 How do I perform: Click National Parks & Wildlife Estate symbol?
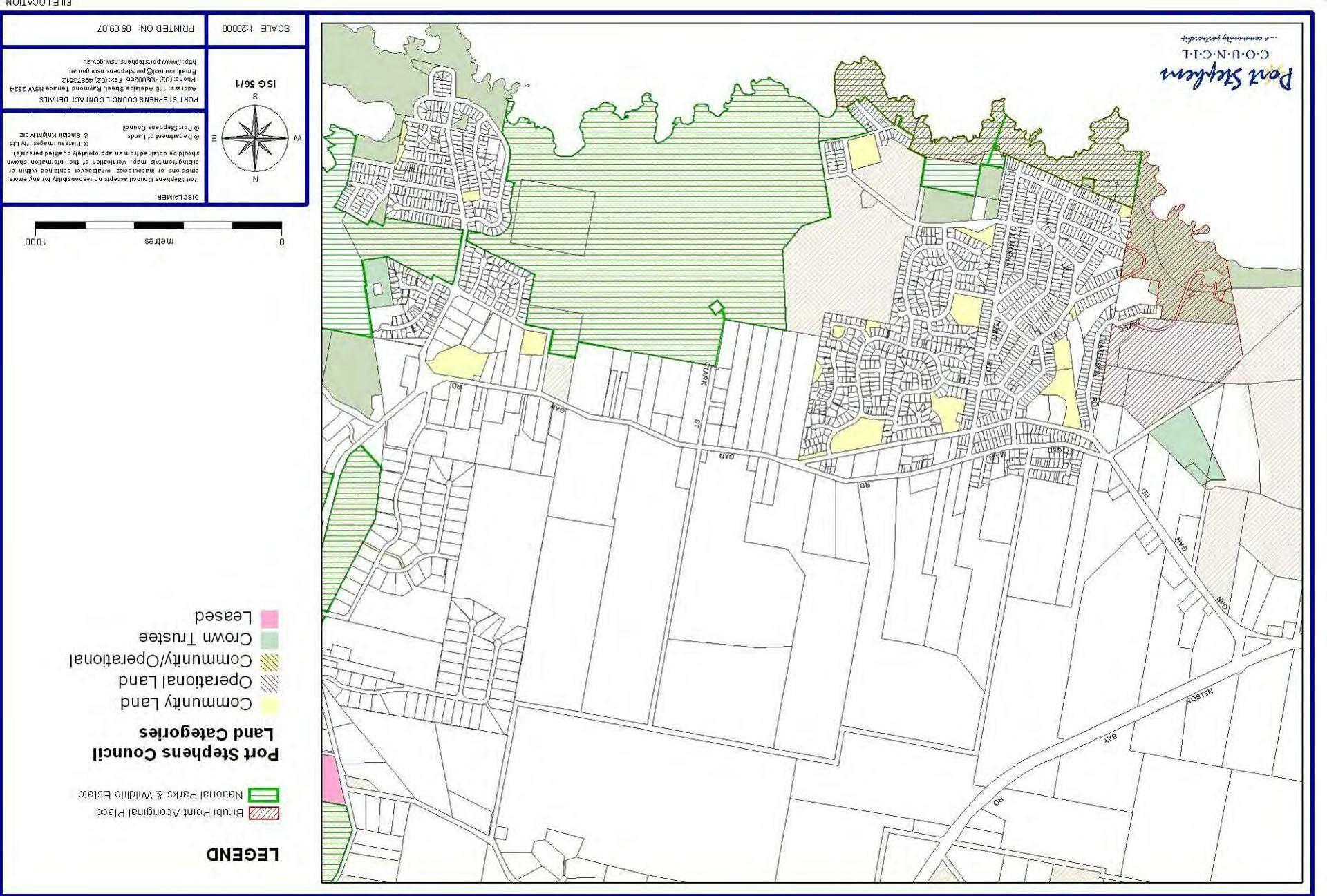263,795
